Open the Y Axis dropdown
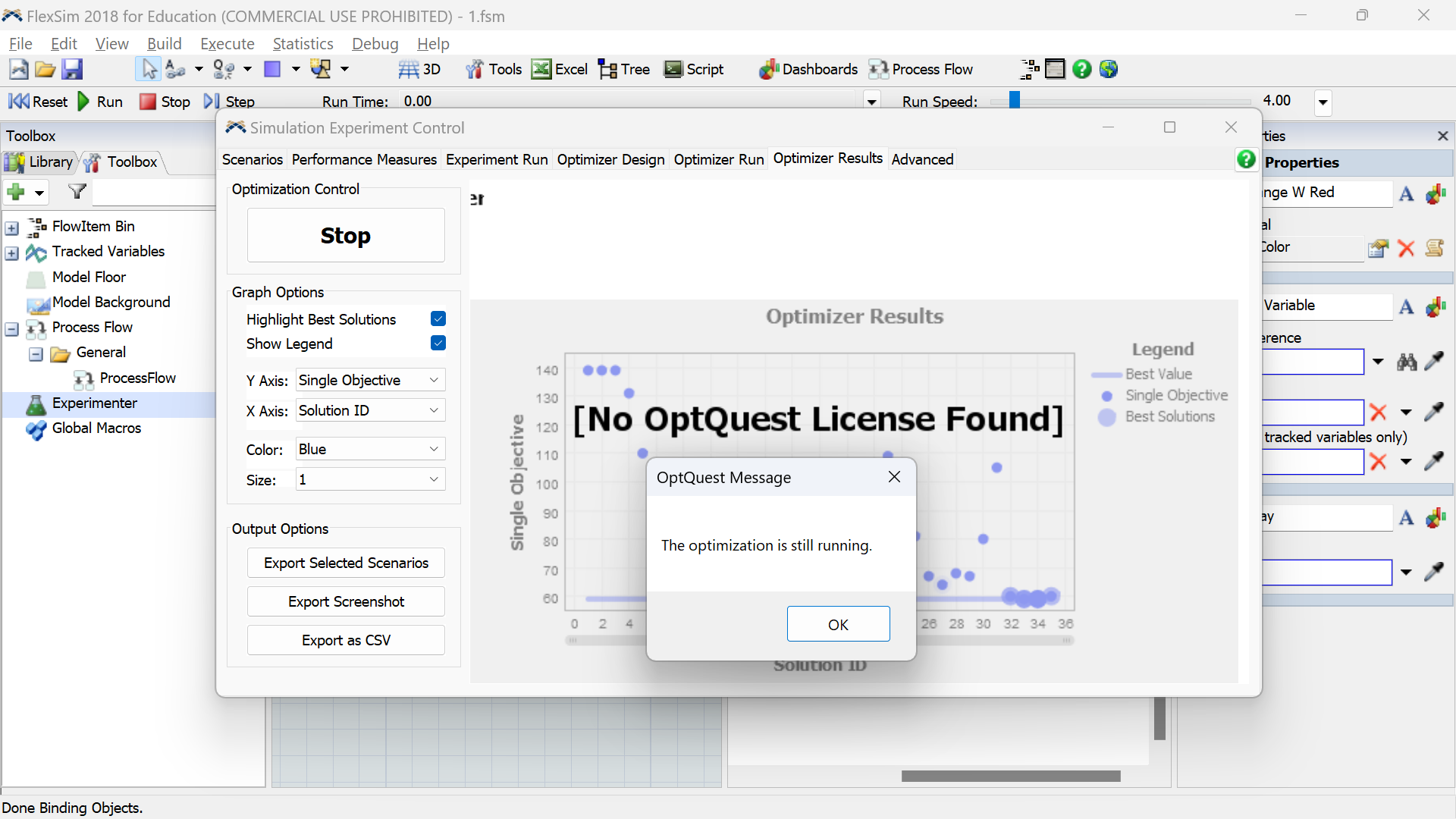This screenshot has height=819, width=1456. click(x=370, y=380)
